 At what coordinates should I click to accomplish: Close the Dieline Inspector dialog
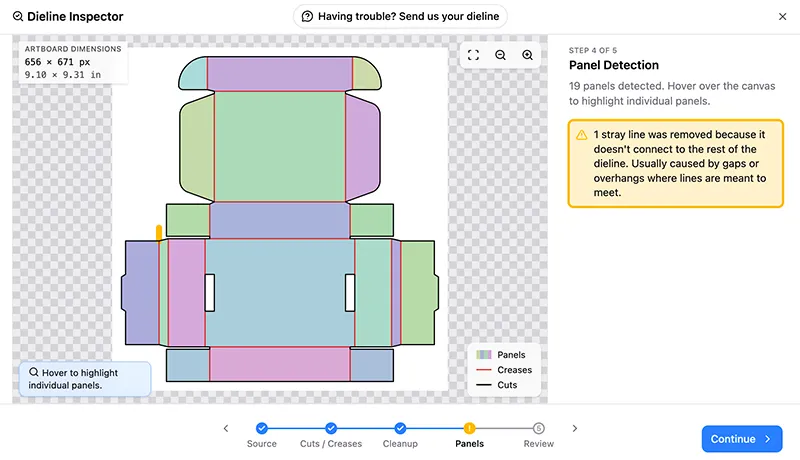point(782,17)
